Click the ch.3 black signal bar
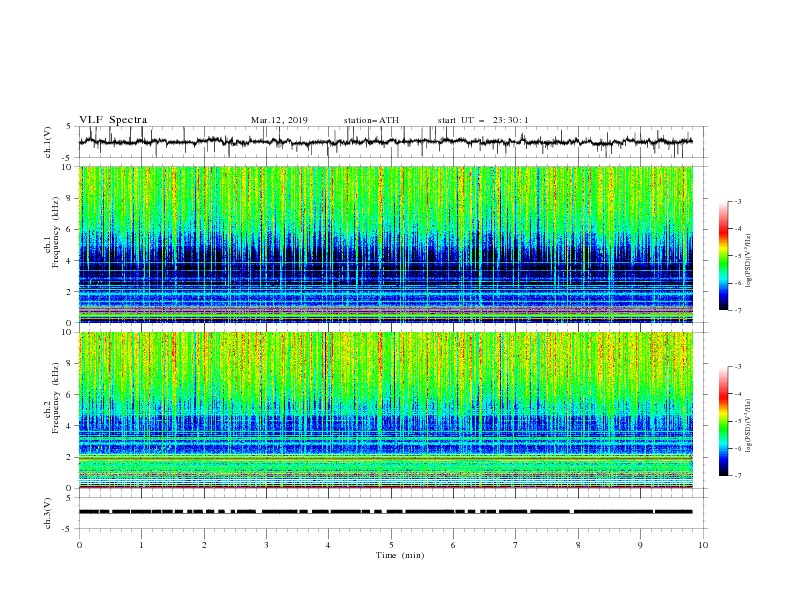The width and height of the screenshot is (792, 612). [385, 512]
